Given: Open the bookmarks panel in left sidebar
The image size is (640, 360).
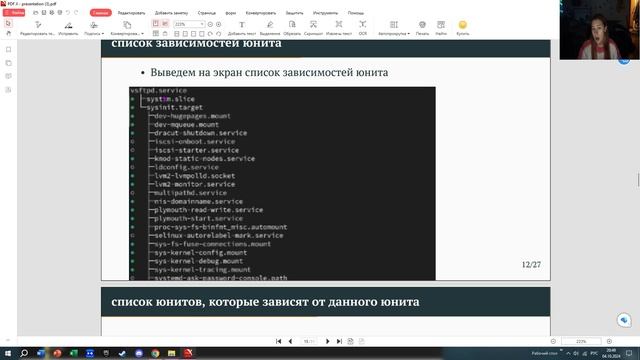Looking at the screenshot, I should tap(8, 49).
